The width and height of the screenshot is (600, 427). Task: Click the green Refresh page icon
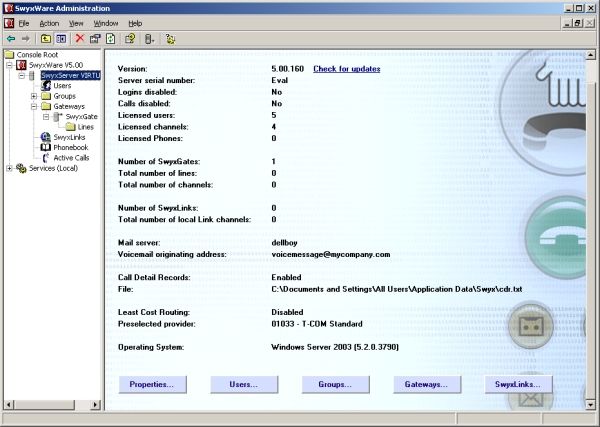(111, 39)
